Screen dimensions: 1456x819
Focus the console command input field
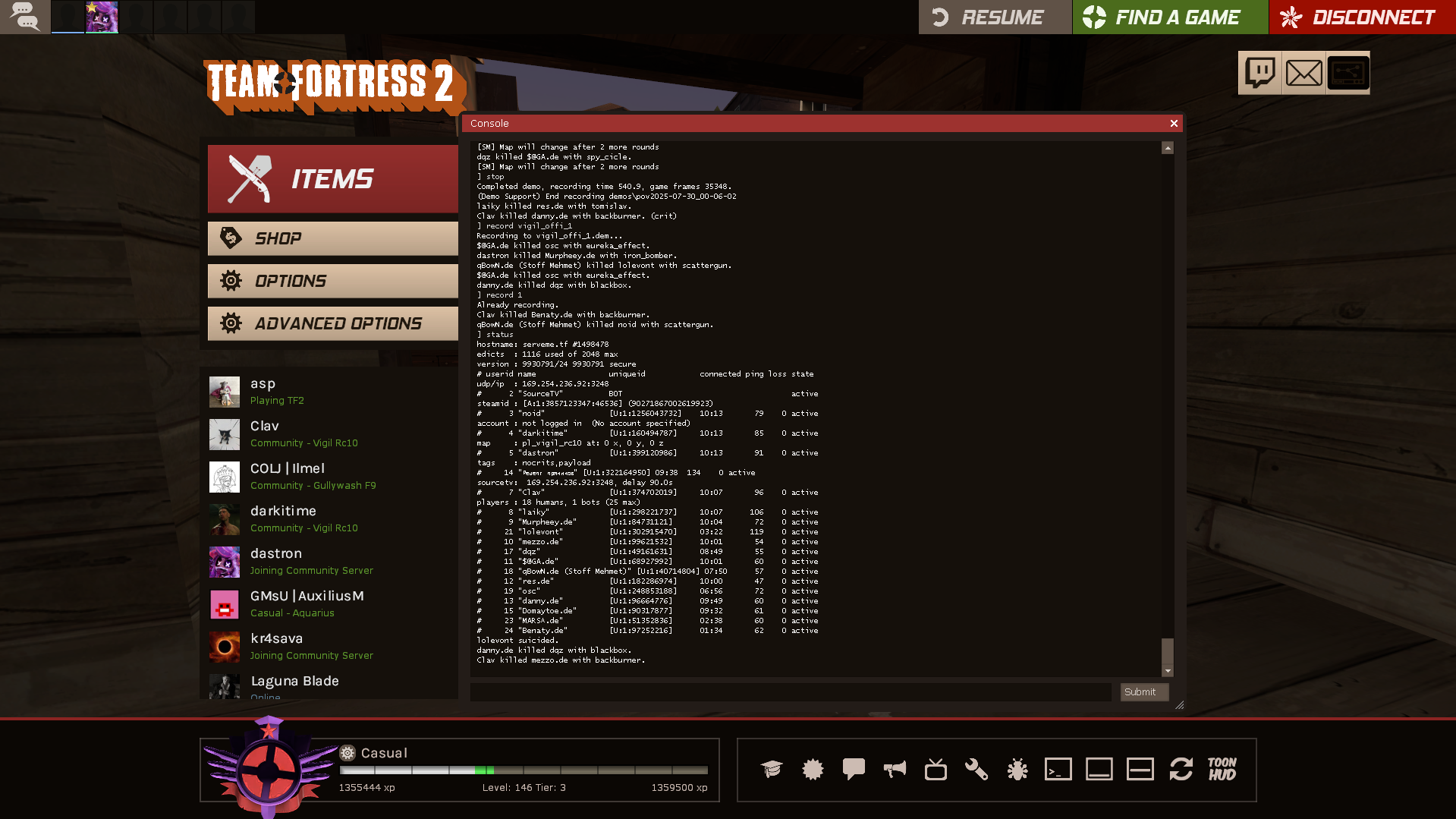coord(791,692)
